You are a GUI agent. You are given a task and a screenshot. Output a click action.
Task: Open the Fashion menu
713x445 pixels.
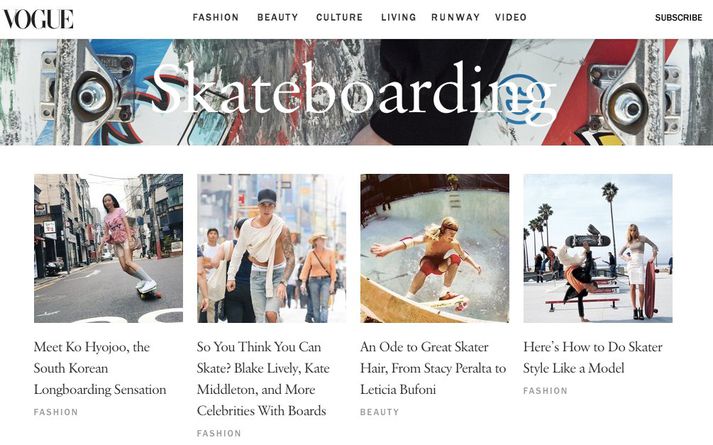(x=216, y=17)
